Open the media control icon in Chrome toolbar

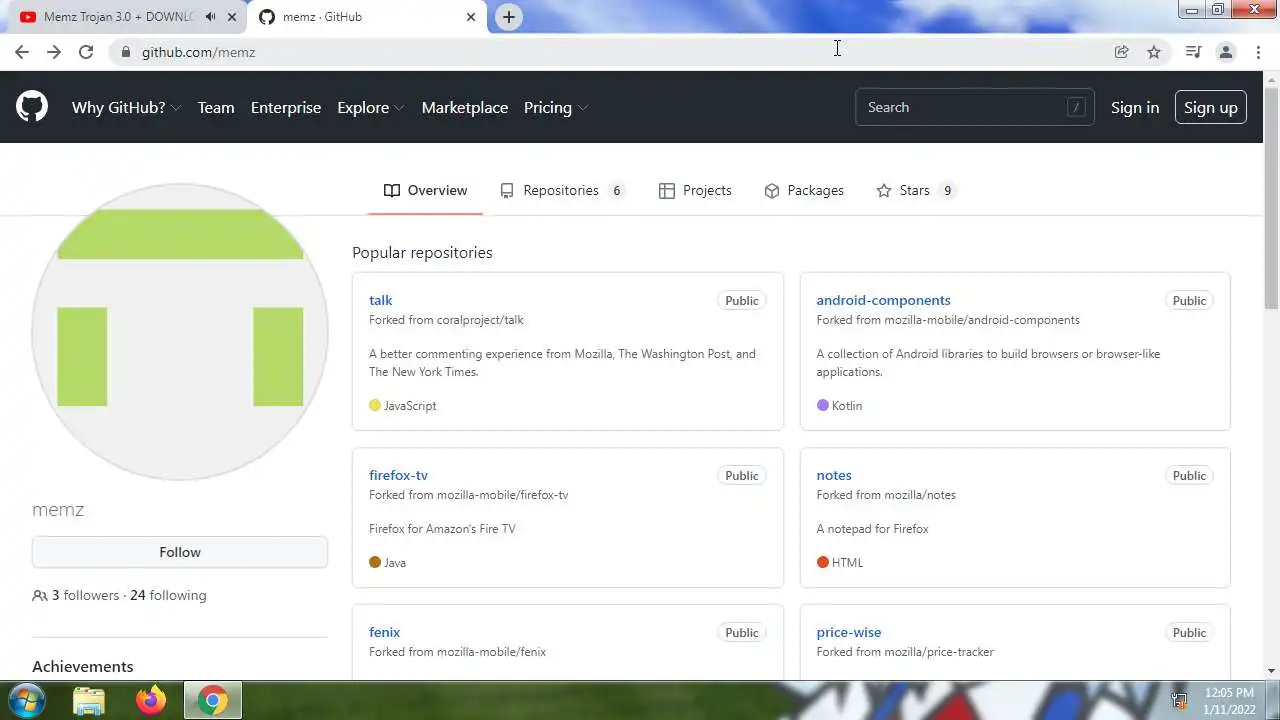click(x=1193, y=52)
